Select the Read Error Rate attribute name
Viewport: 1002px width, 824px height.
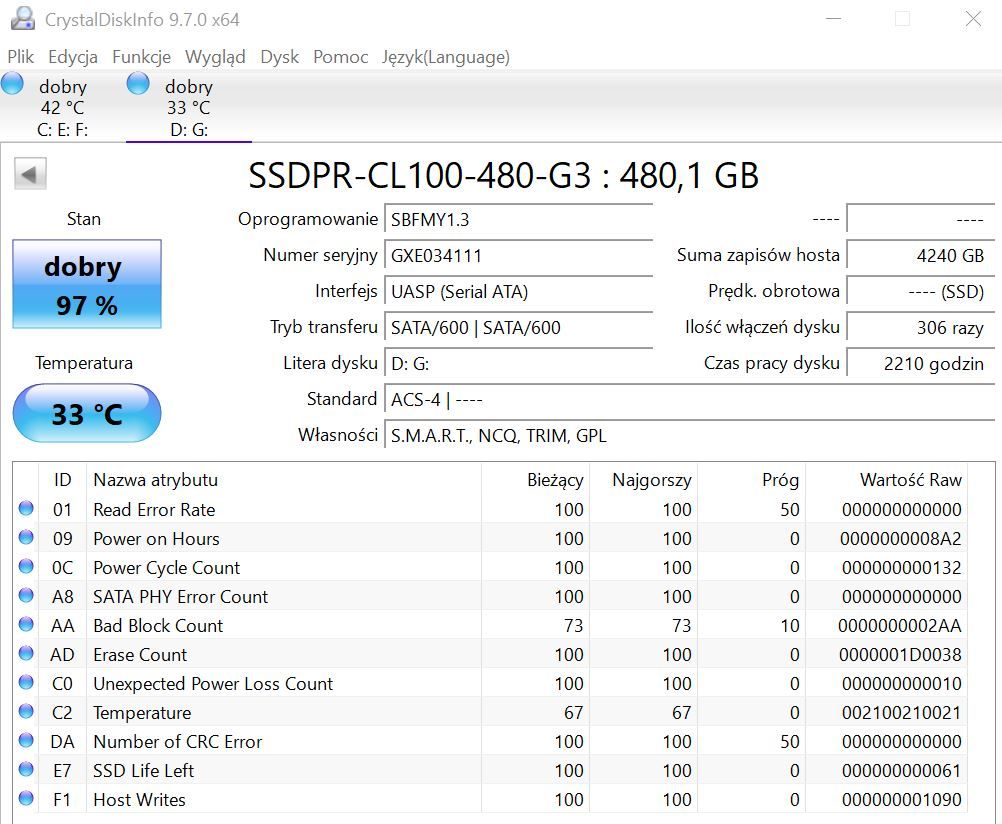[x=154, y=509]
